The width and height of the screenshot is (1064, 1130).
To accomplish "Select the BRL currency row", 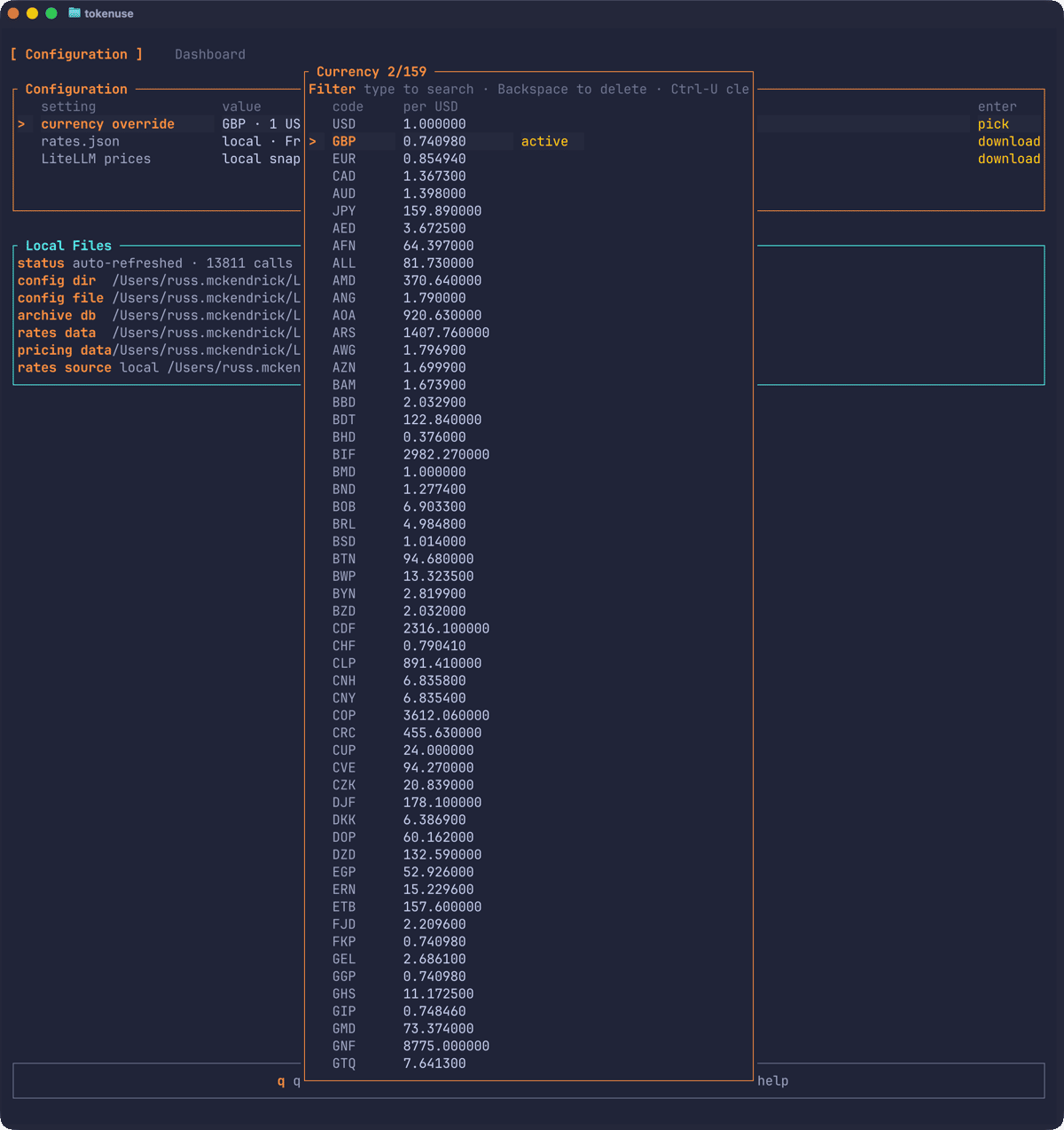I will (529, 523).
